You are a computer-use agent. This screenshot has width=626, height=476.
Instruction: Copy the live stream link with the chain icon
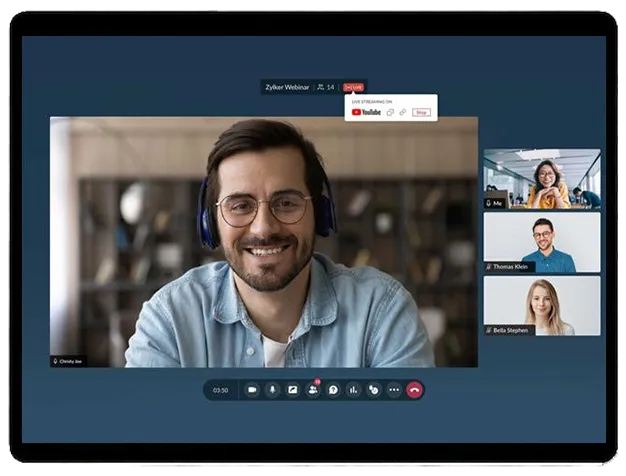pyautogui.click(x=402, y=112)
